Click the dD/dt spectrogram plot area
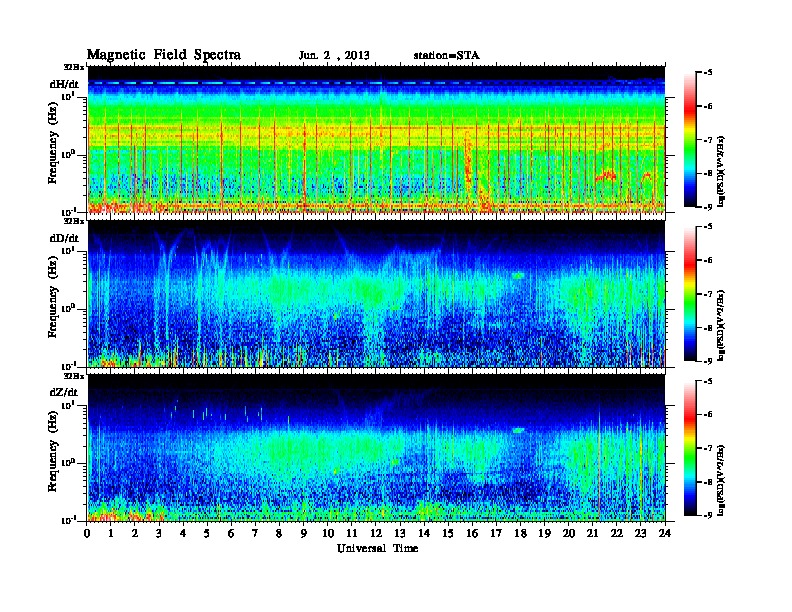 point(376,294)
